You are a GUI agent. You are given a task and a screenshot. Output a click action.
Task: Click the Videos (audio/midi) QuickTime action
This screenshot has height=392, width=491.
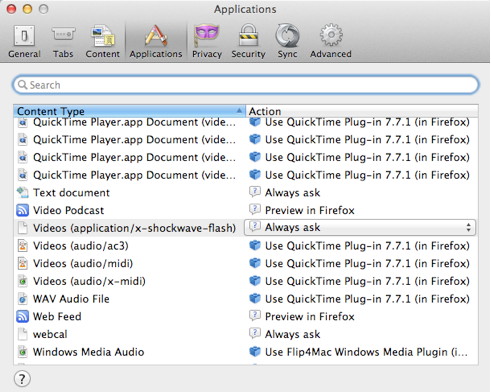pos(367,263)
